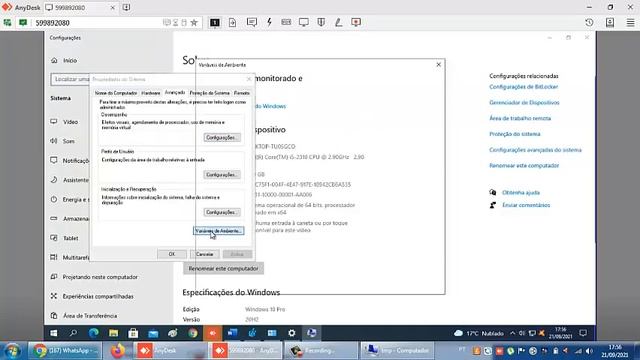Open Word on the remote taskbar
640x360 pixels.
pos(232,333)
